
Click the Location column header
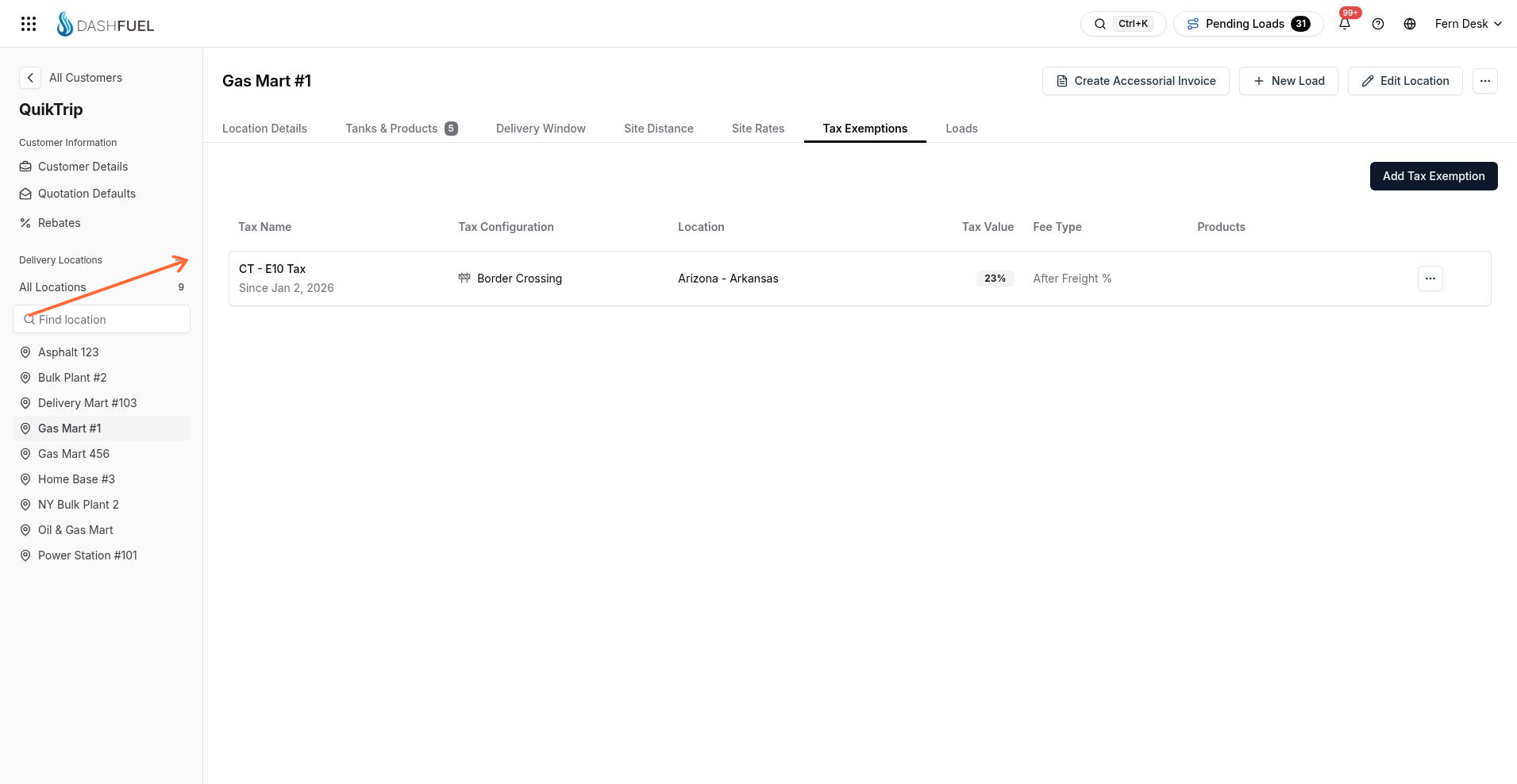(701, 227)
